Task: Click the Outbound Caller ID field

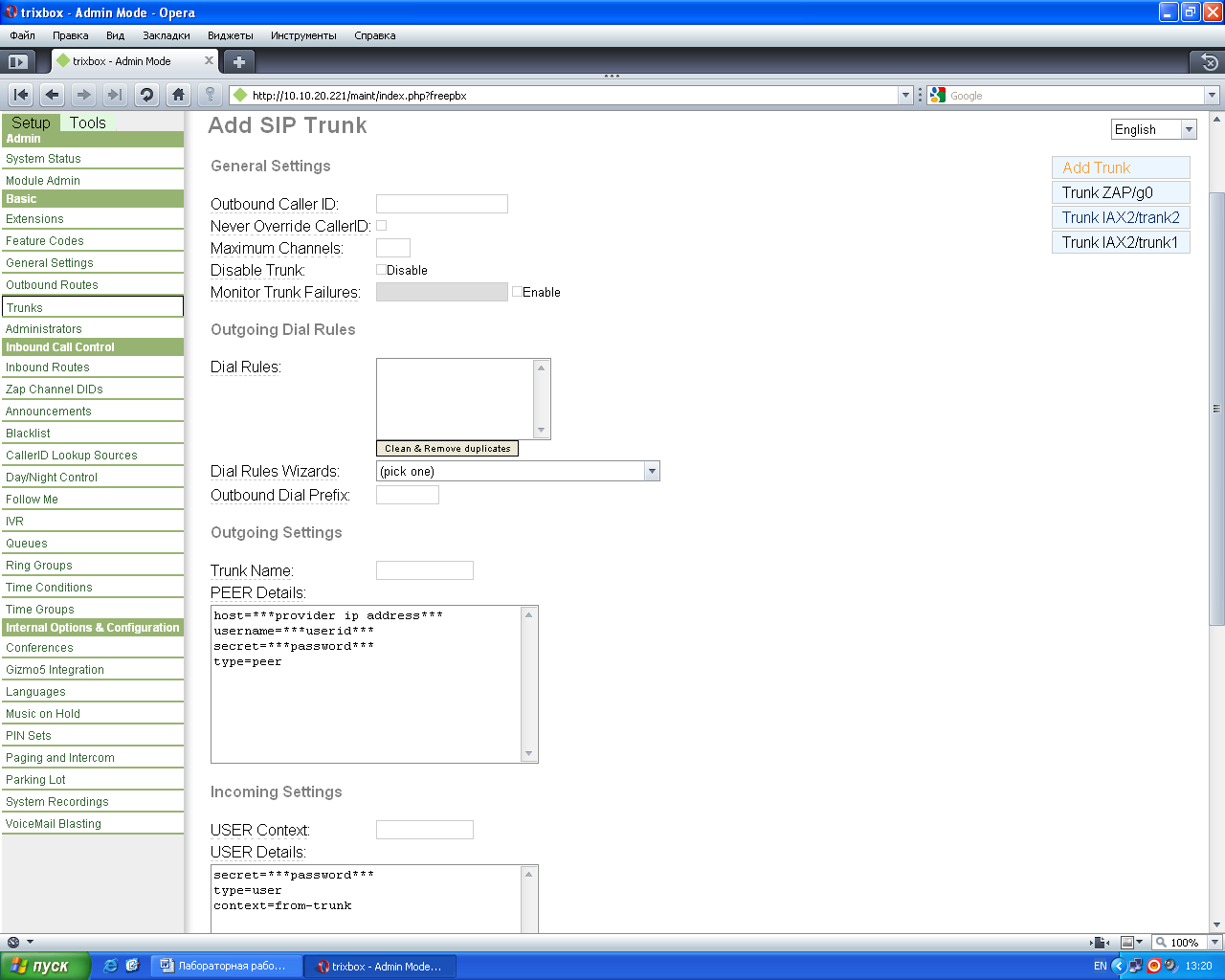Action: pos(442,204)
